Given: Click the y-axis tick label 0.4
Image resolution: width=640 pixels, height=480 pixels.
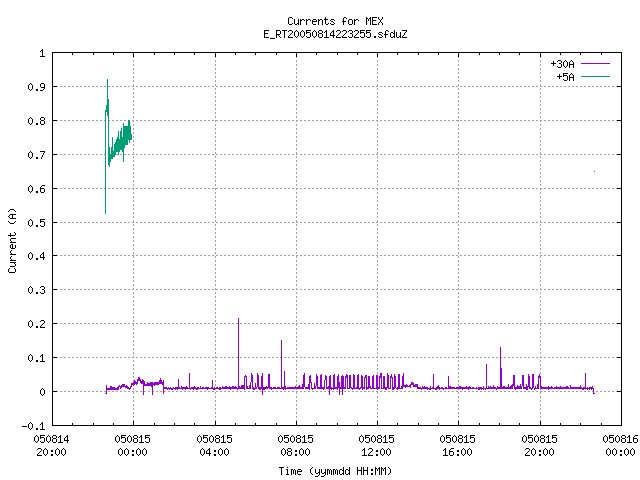Looking at the screenshot, I should 36,256.
